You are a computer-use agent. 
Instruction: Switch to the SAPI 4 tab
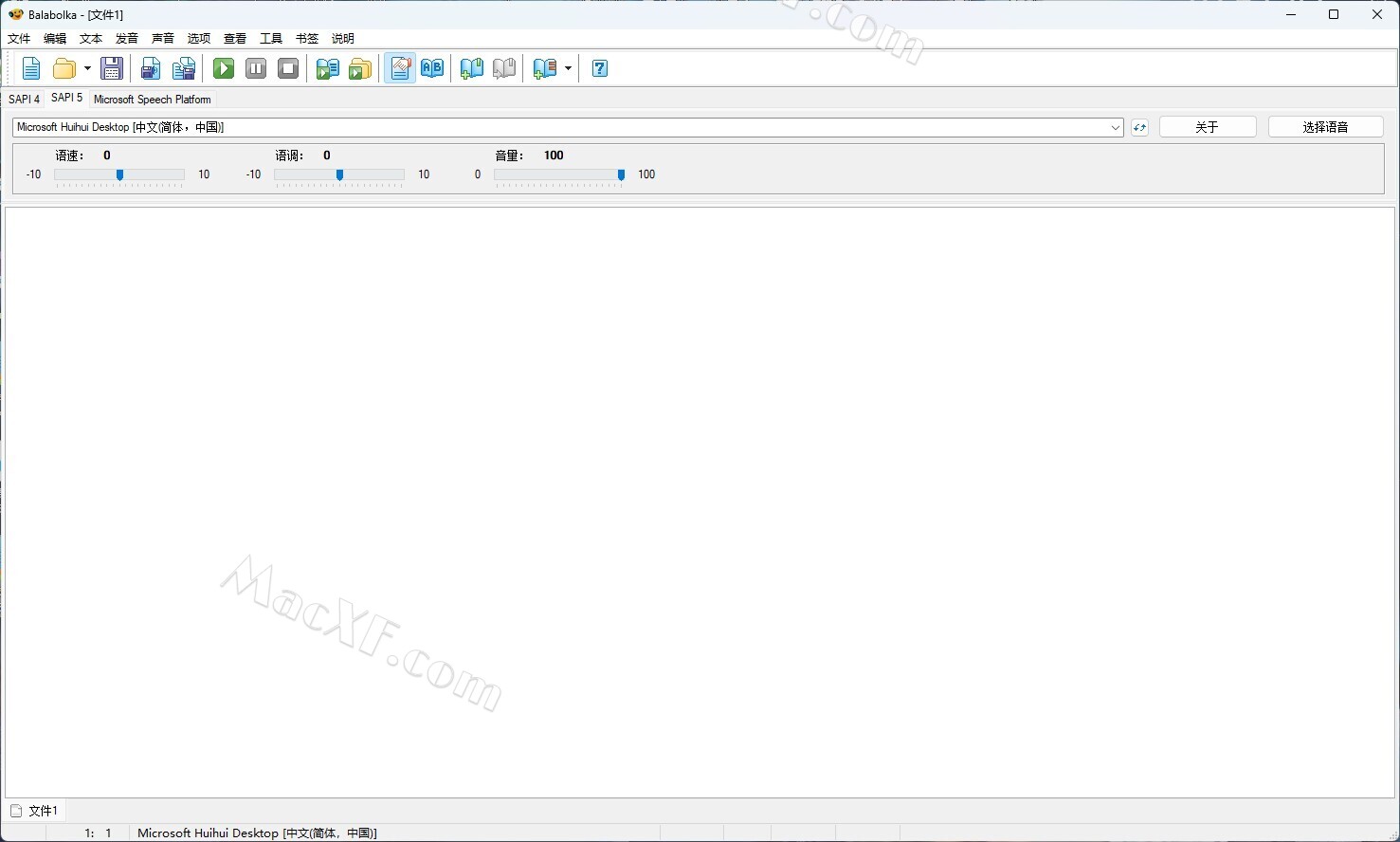click(24, 100)
